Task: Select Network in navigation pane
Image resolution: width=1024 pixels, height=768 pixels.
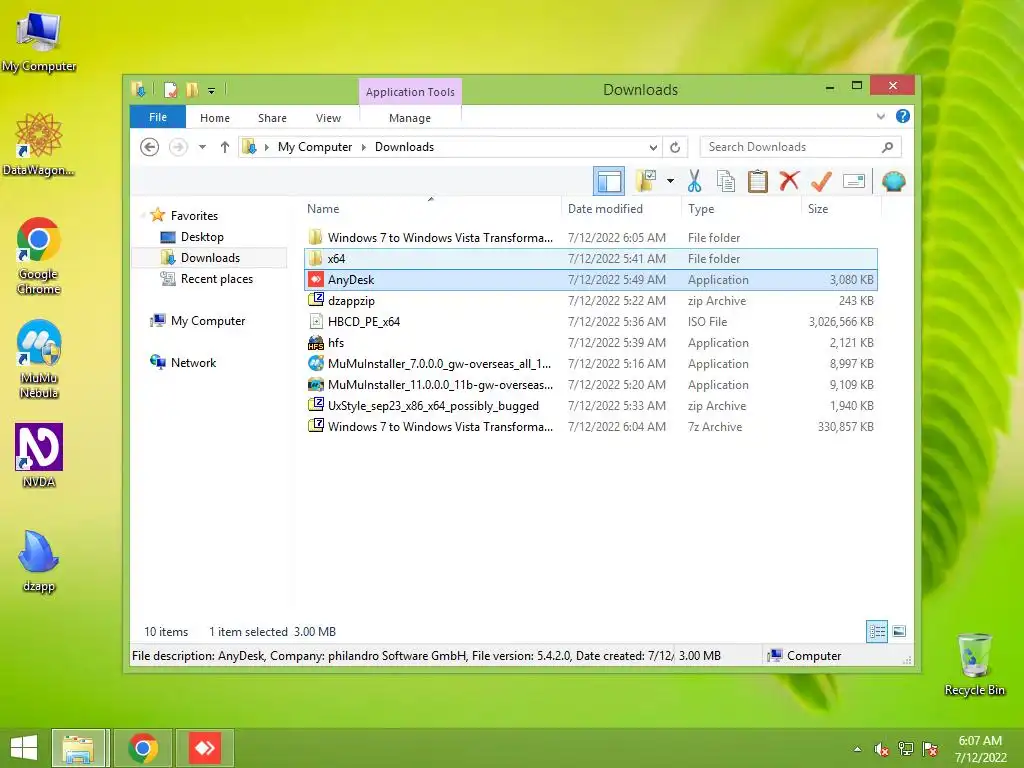Action: coord(193,362)
